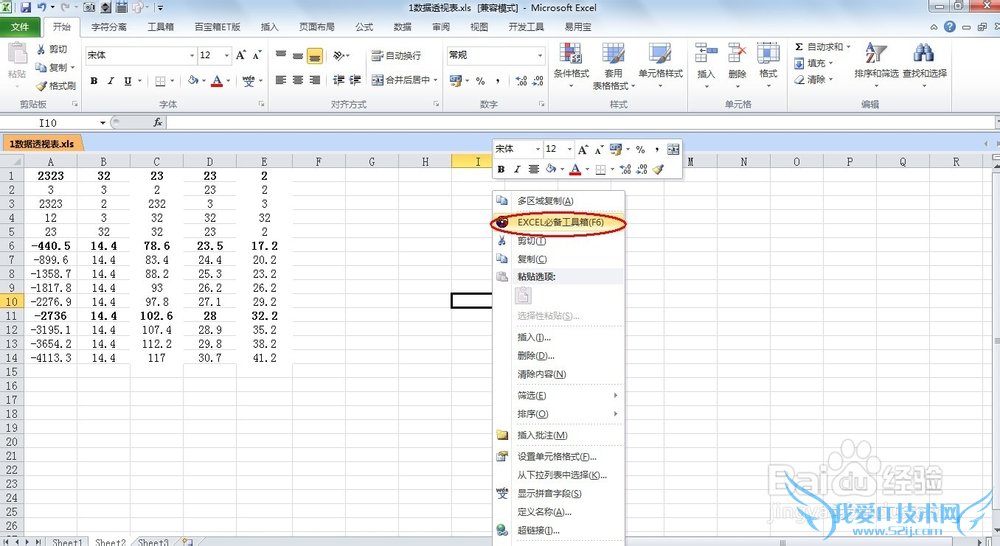The width and height of the screenshot is (1000, 546).
Task: Increase font size in the ribbon
Action: (240, 55)
